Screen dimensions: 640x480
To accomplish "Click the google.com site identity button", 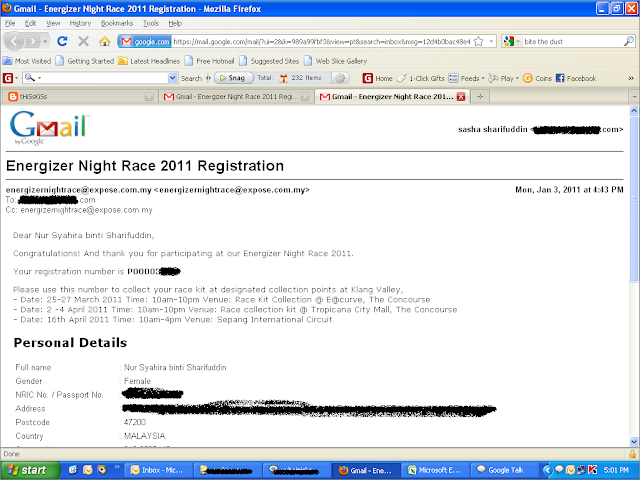I will point(144,41).
